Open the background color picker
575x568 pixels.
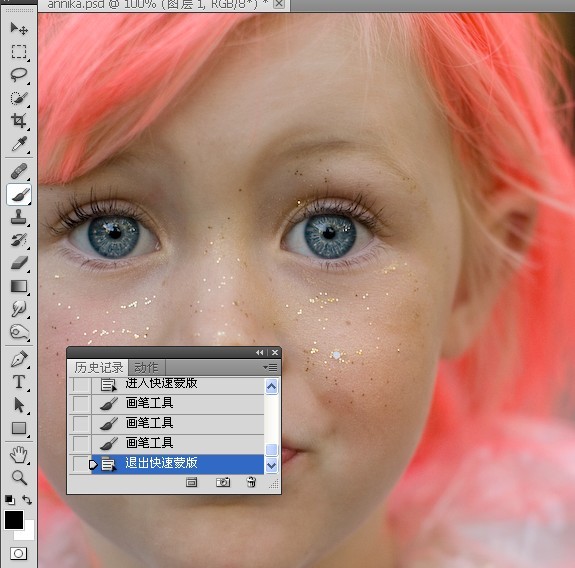[29, 535]
